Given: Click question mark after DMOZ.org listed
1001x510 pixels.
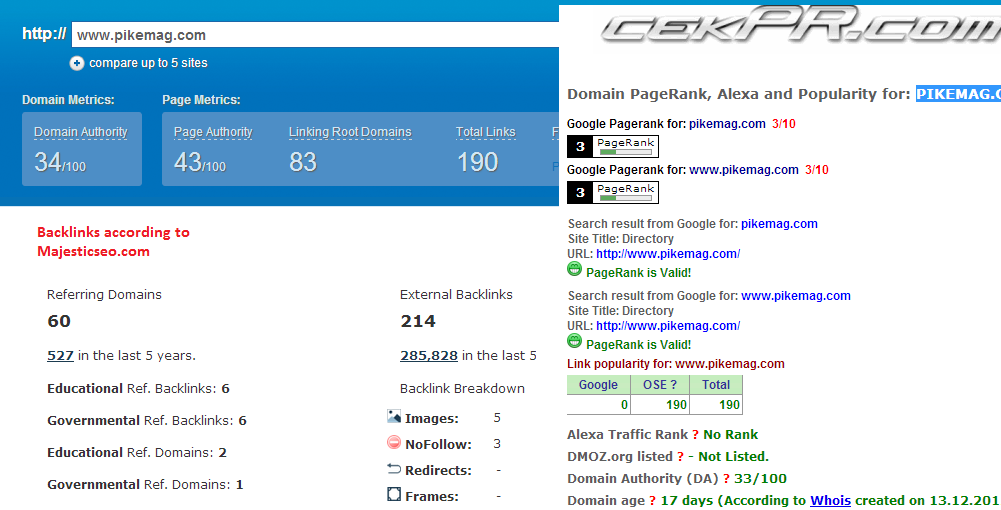Looking at the screenshot, I should 681,457.
